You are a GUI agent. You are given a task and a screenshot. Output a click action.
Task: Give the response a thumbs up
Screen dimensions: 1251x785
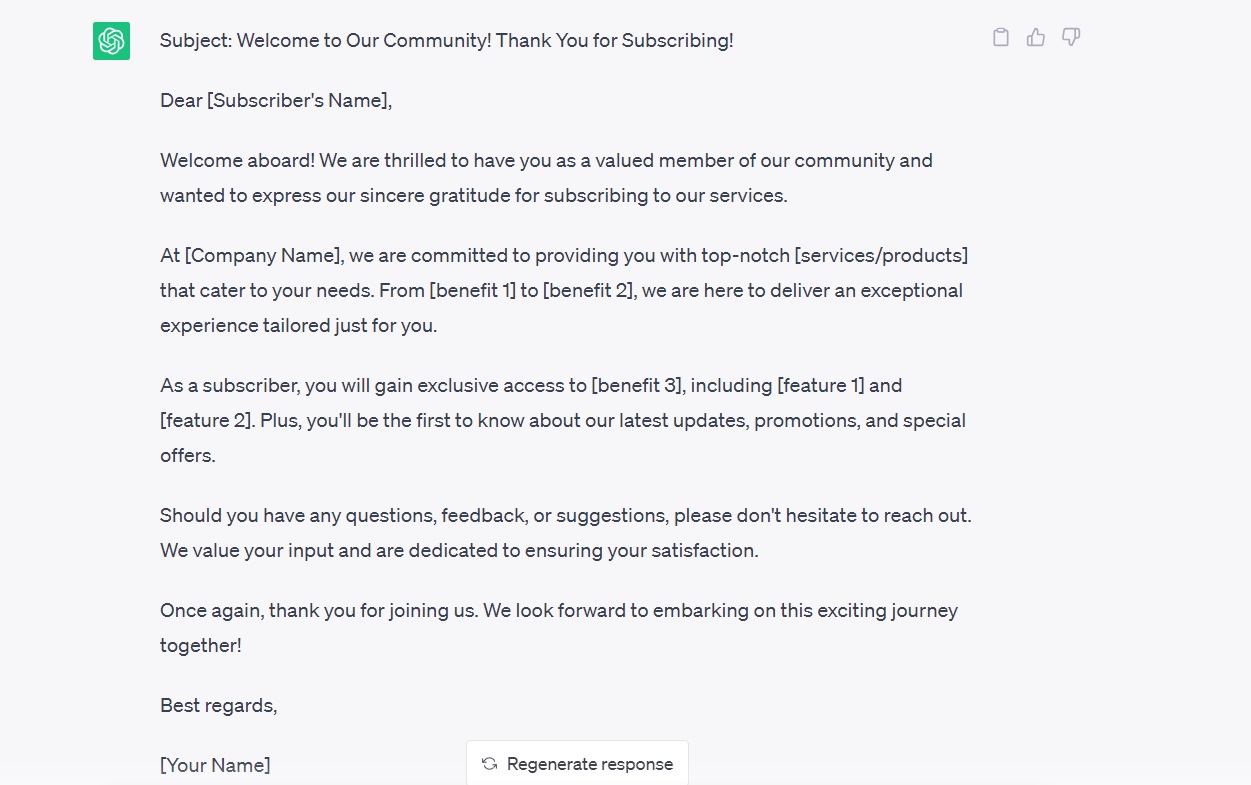point(1036,38)
